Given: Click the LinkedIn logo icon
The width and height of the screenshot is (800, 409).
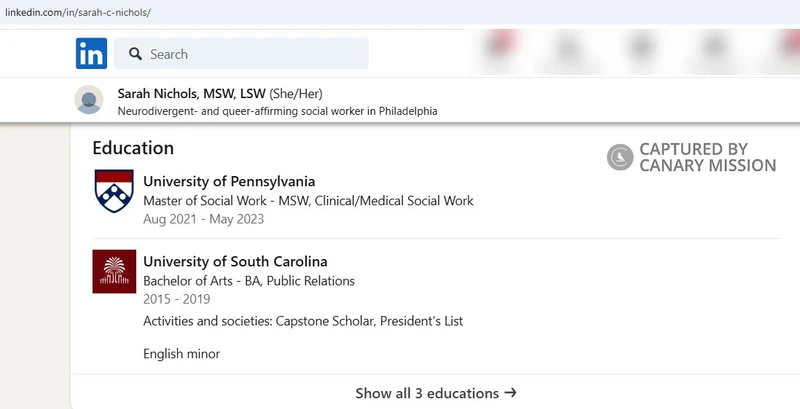Looking at the screenshot, I should pyautogui.click(x=91, y=54).
